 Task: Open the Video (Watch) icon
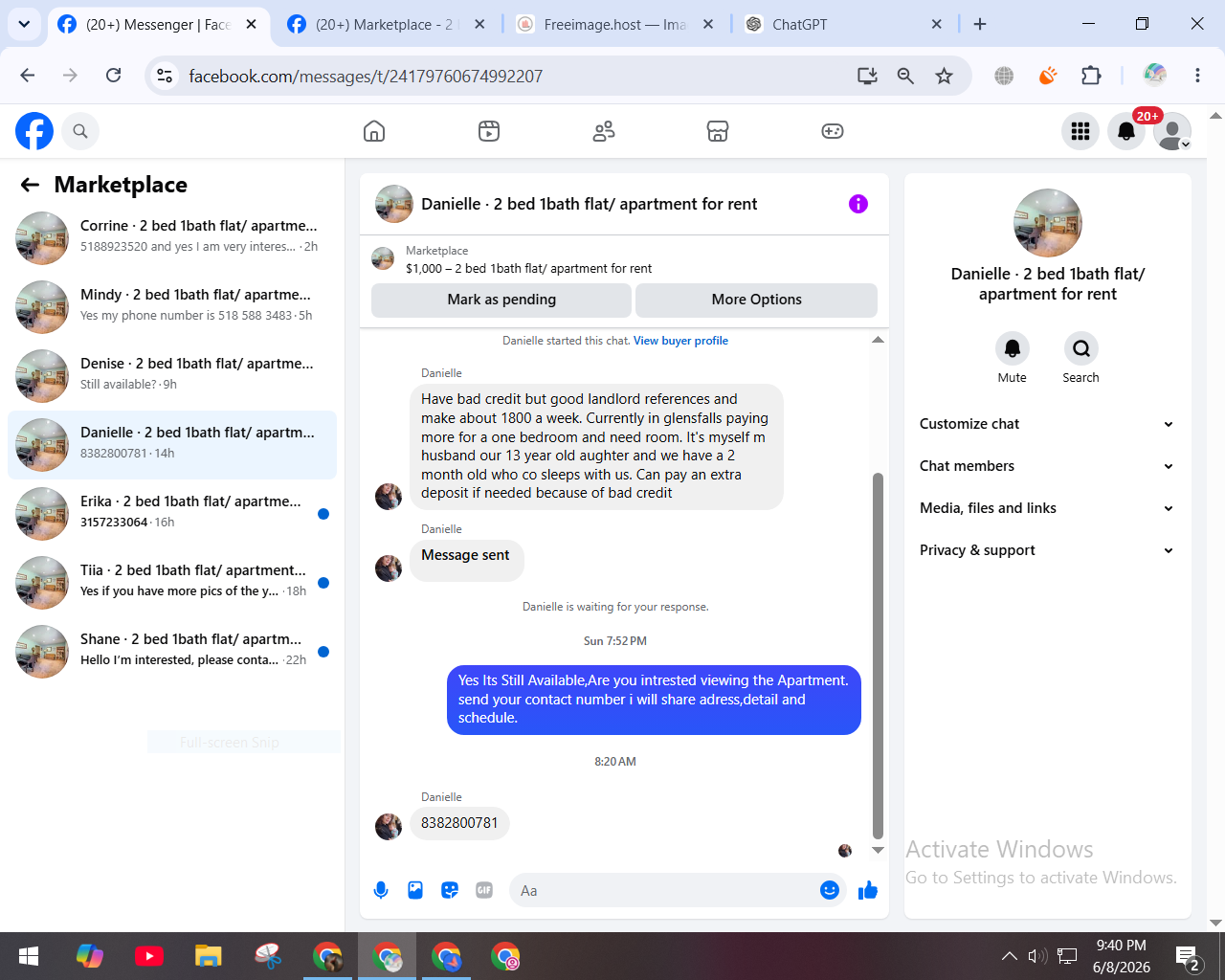(489, 131)
